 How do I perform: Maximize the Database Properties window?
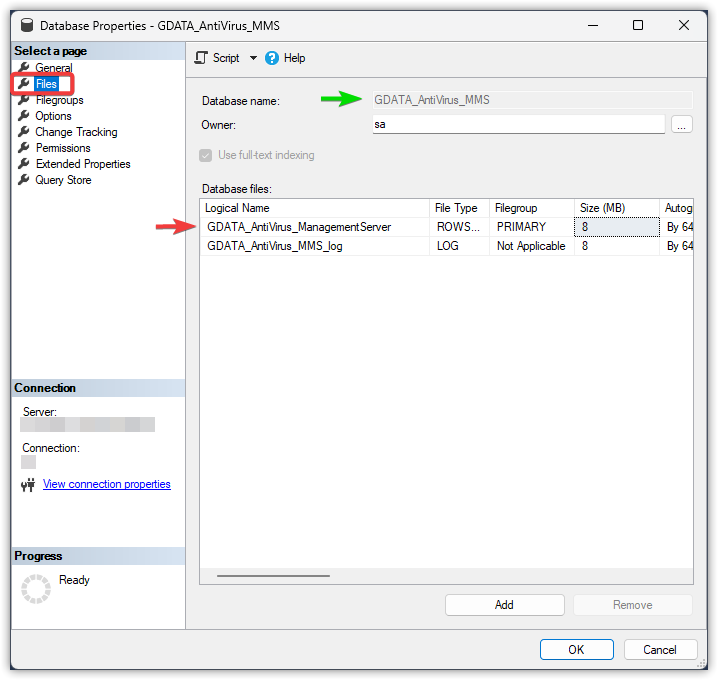(638, 25)
